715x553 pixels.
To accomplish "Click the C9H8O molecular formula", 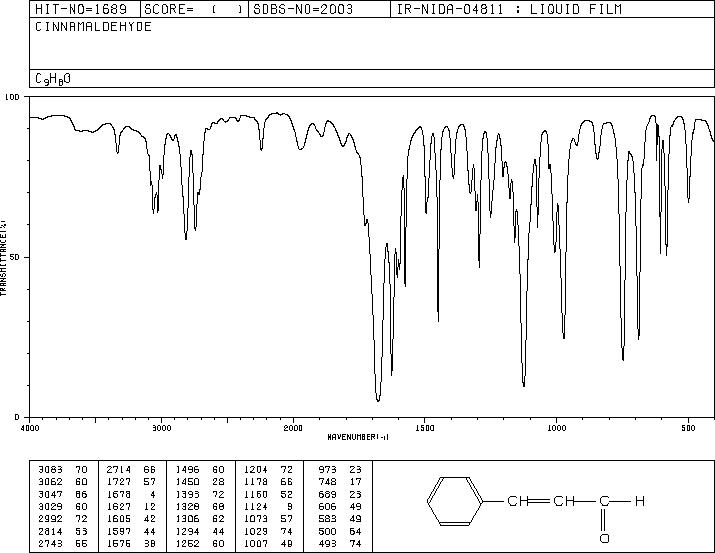I will pyautogui.click(x=53, y=79).
